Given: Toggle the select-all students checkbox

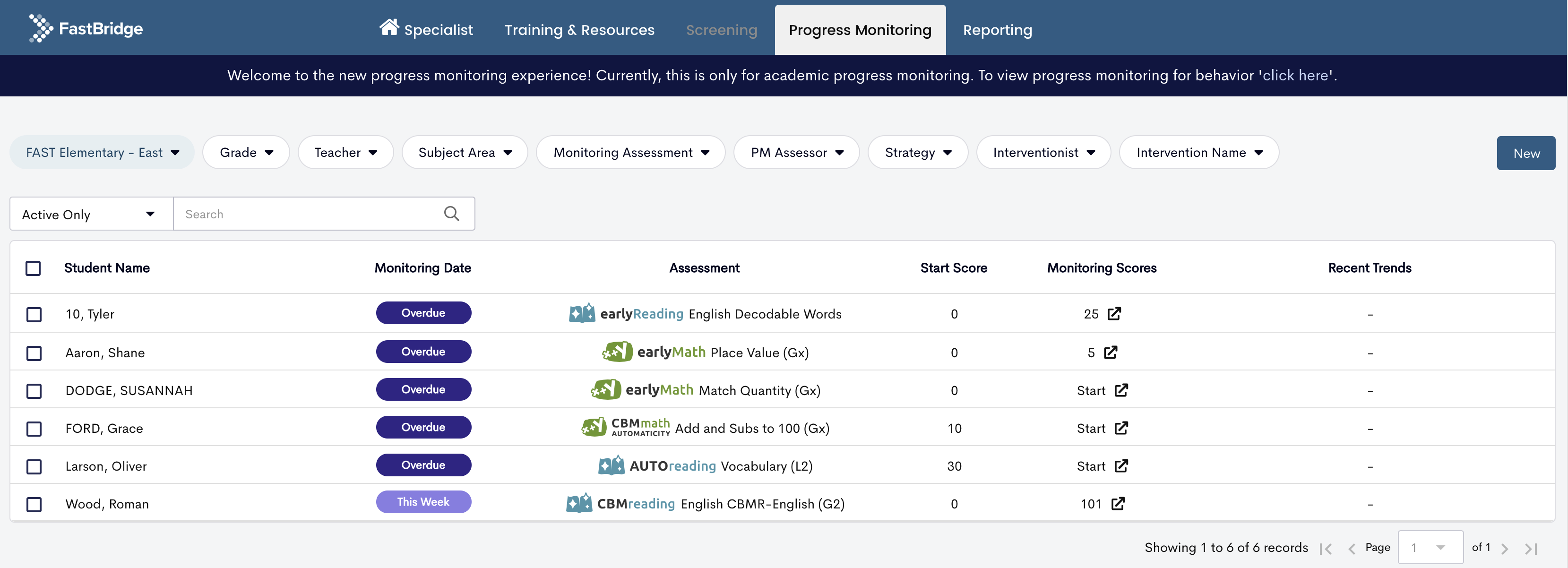Looking at the screenshot, I should (x=34, y=268).
